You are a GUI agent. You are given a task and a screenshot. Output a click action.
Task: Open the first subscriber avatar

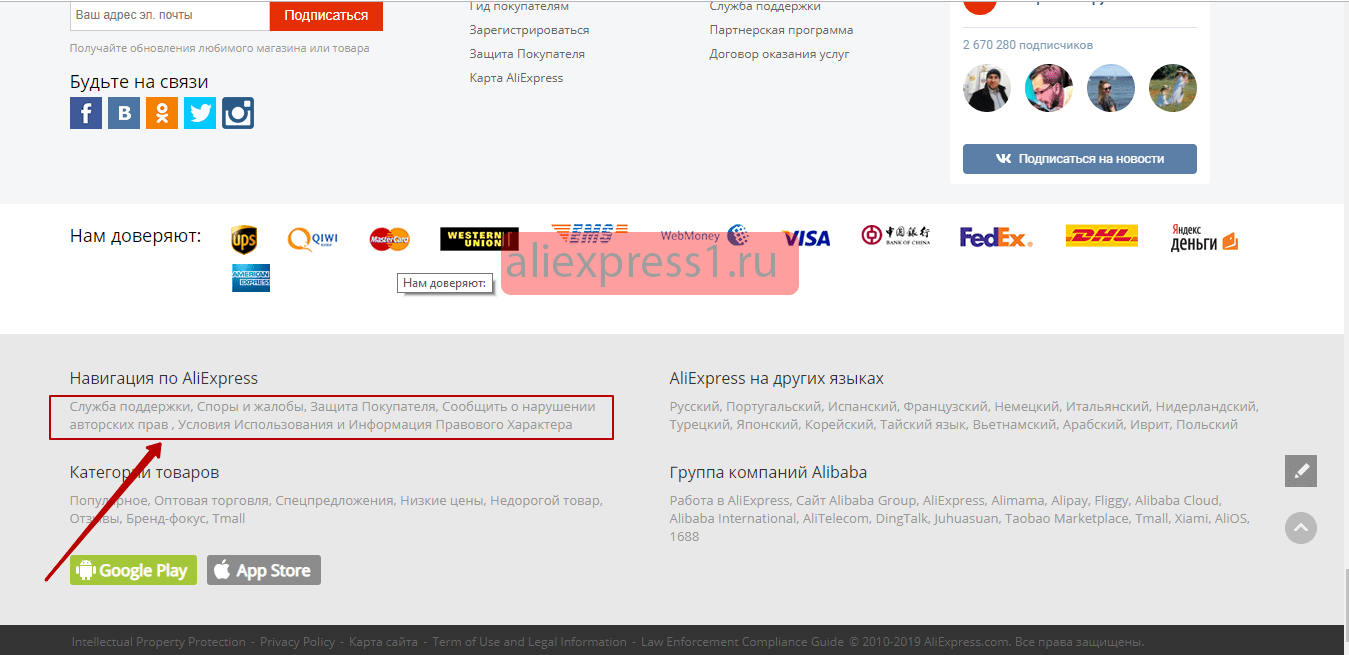pos(987,88)
